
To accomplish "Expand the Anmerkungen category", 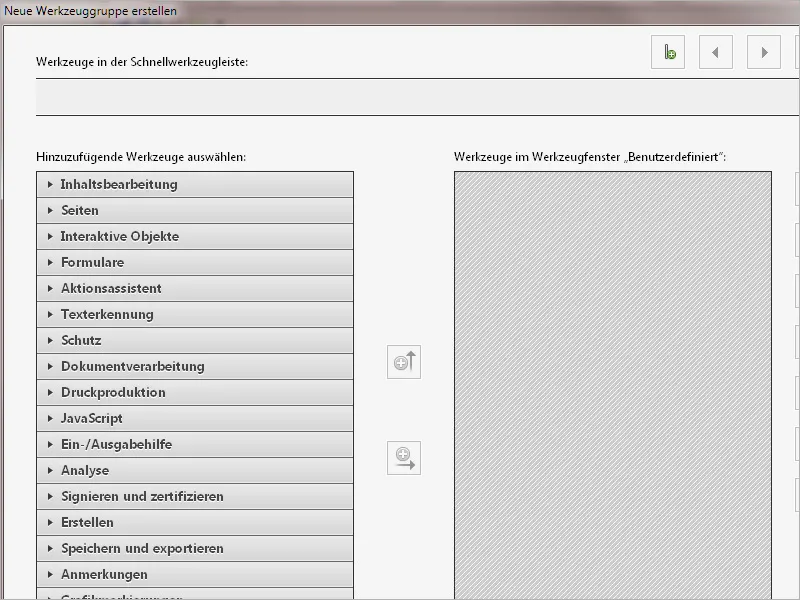I will (195, 575).
